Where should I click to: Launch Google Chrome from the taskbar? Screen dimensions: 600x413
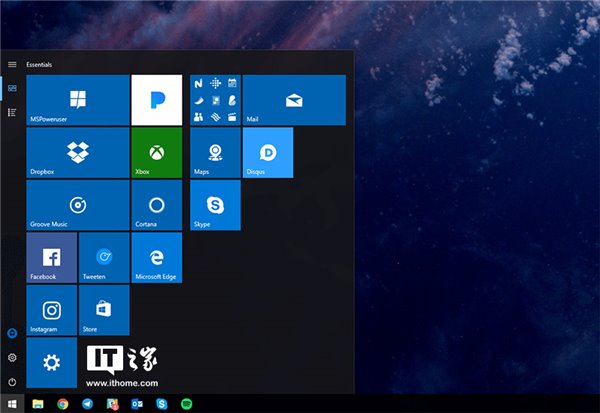click(63, 404)
